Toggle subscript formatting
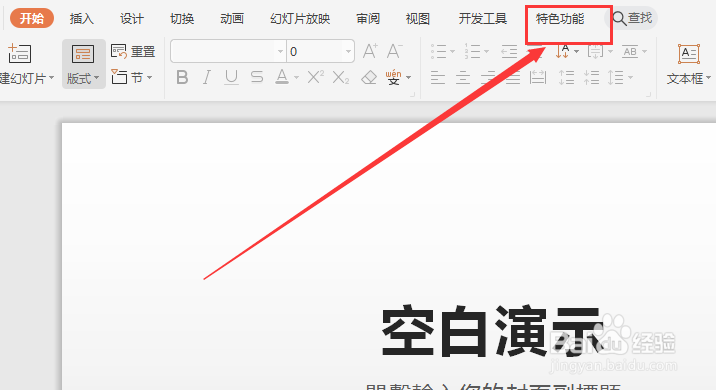 pyautogui.click(x=341, y=77)
